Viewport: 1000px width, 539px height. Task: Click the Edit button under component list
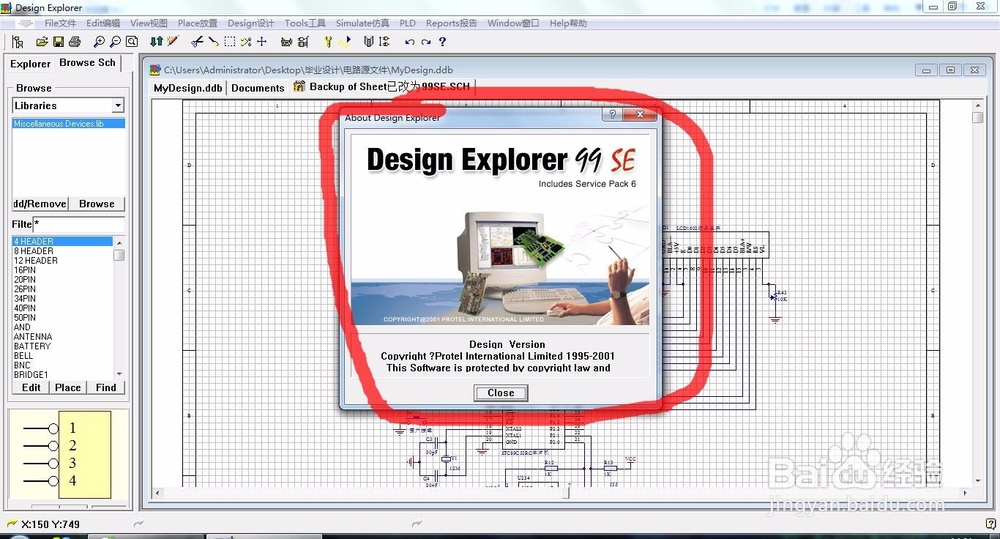[x=31, y=388]
